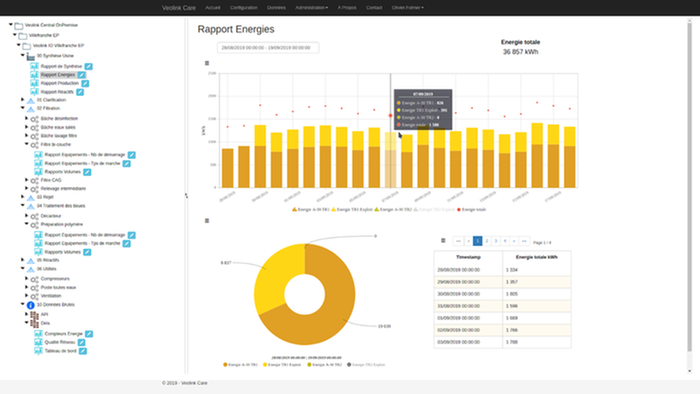This screenshot has height=394, width=700.
Task: Expand the Bâche eaux sales node
Action: 27,127
